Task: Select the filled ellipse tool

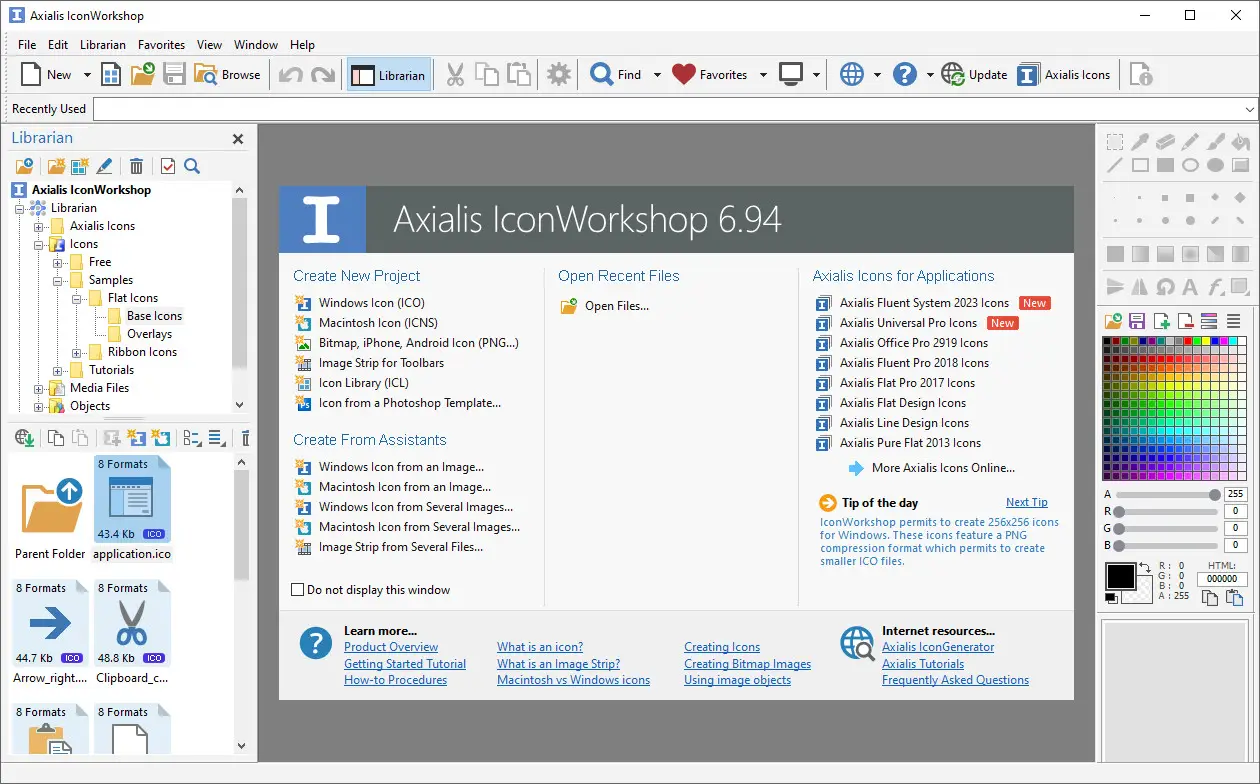Action: [x=1215, y=165]
